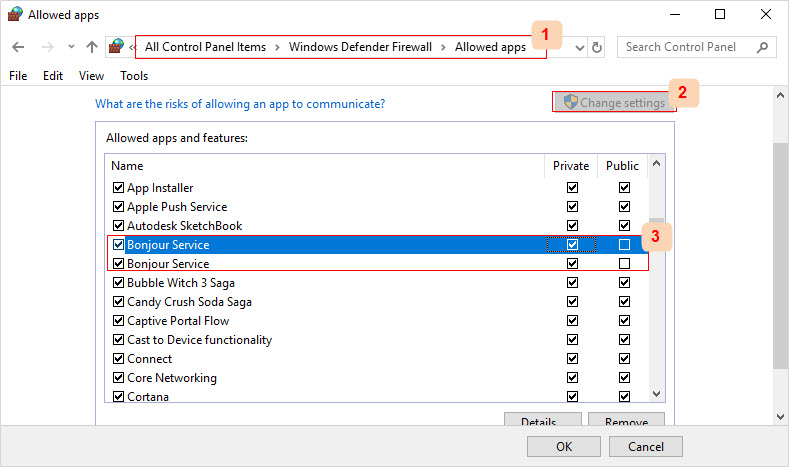Click apps list scroll down arrow
The height and width of the screenshot is (467, 789).
(x=656, y=394)
